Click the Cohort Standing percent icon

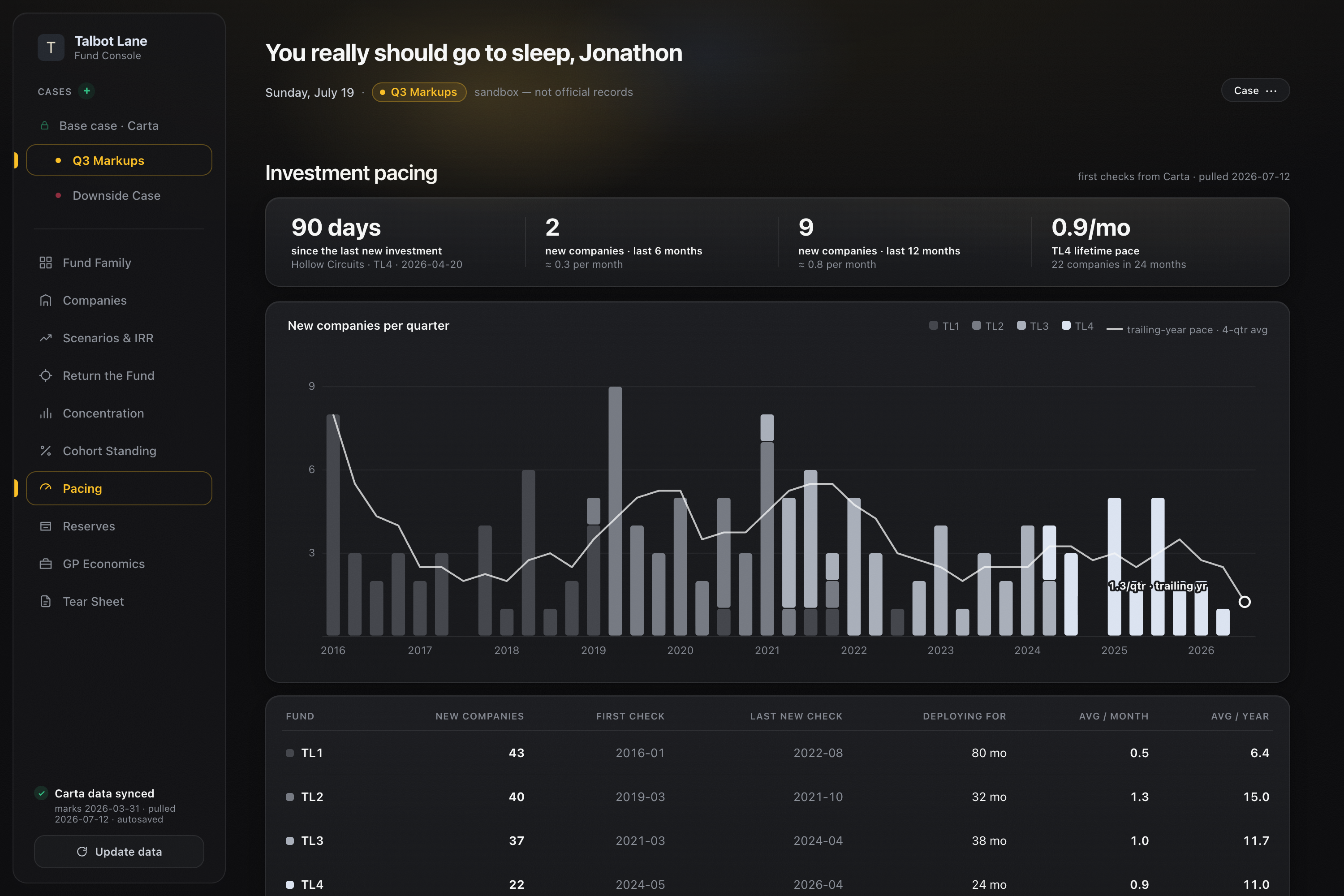click(46, 451)
